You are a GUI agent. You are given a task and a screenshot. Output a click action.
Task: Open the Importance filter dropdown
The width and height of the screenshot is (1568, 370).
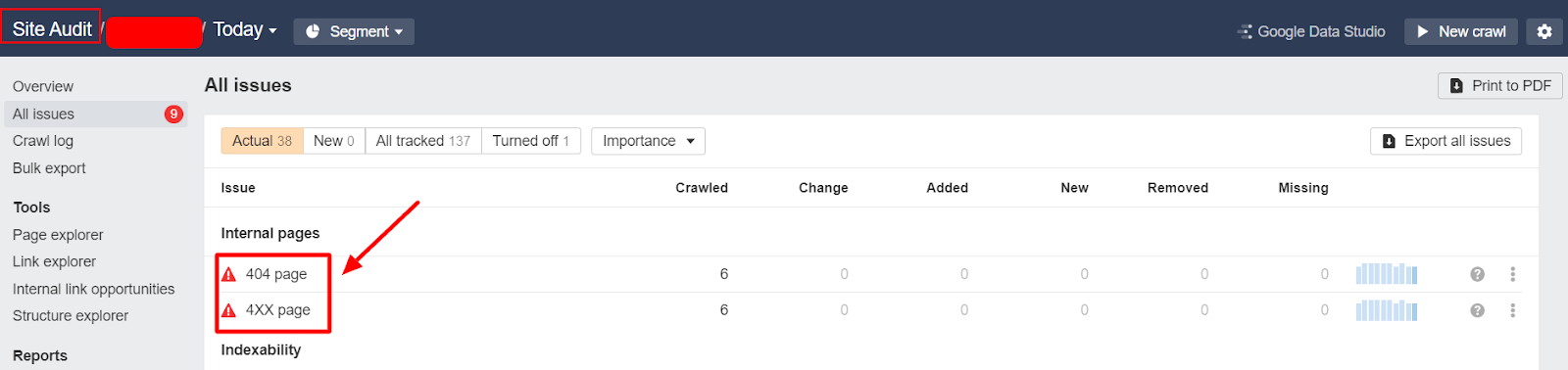(x=648, y=141)
